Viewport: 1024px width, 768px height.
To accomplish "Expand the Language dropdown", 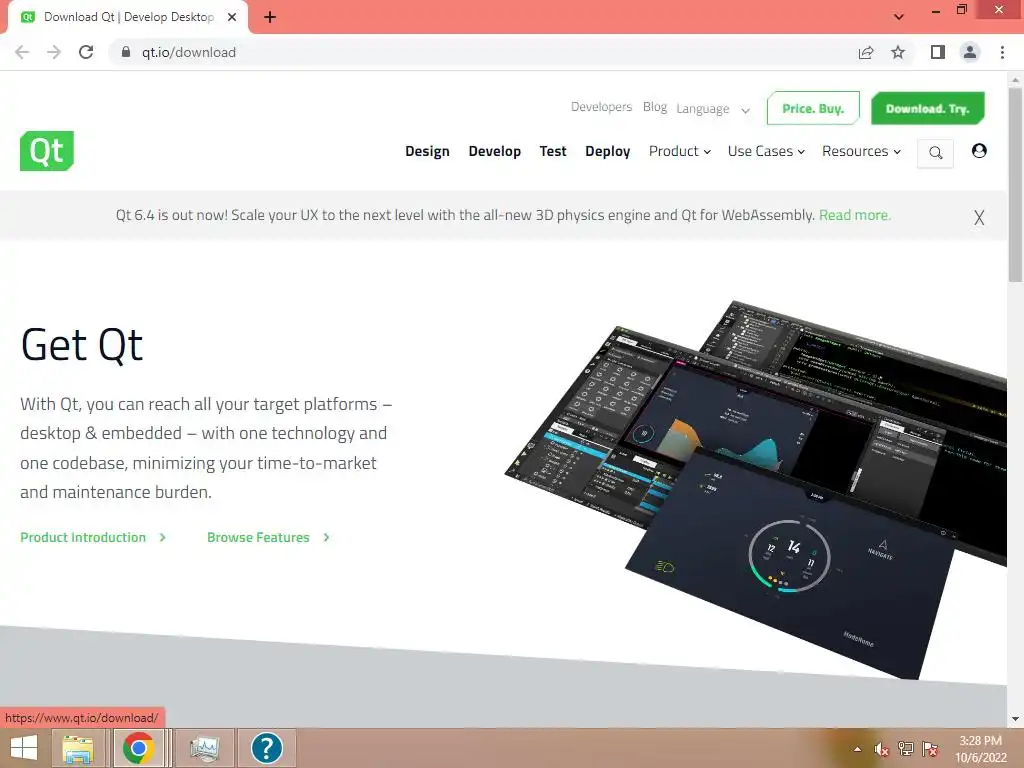I will (712, 109).
